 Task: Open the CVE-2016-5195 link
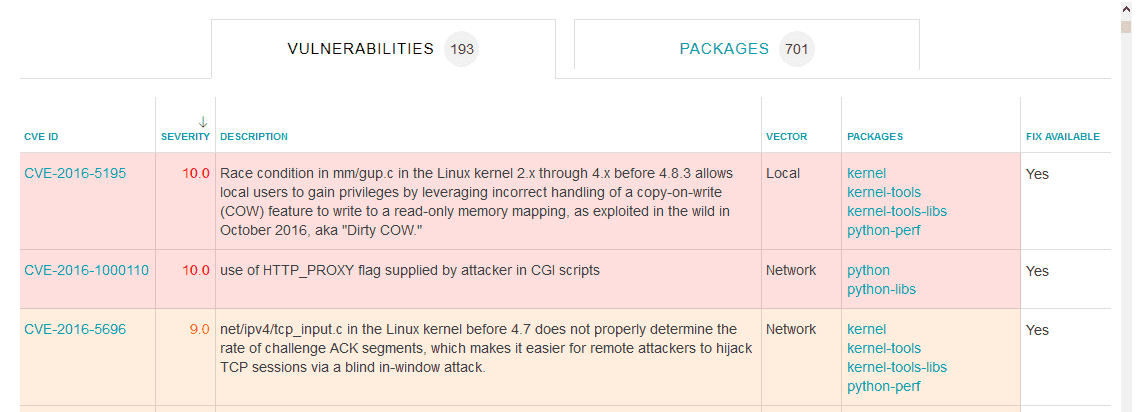tap(75, 173)
